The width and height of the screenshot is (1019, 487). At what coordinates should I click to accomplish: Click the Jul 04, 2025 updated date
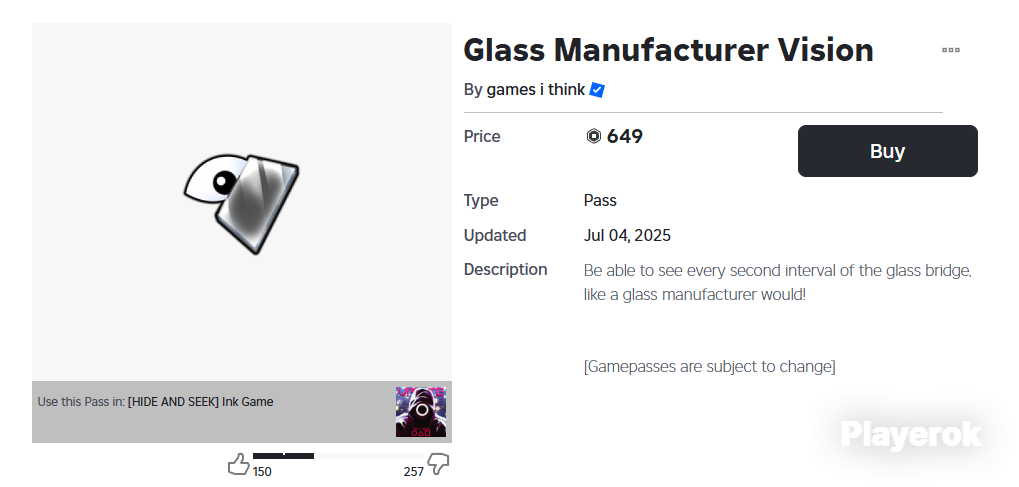[627, 236]
